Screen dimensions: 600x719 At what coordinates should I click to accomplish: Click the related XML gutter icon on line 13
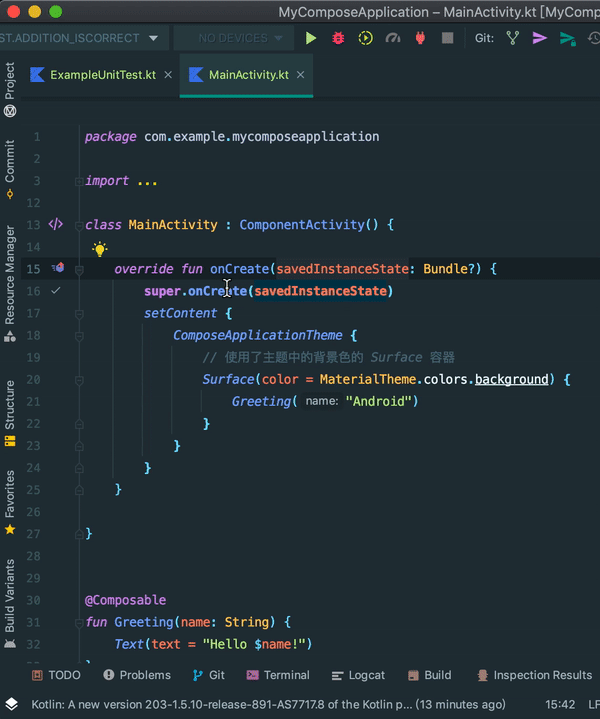click(56, 224)
